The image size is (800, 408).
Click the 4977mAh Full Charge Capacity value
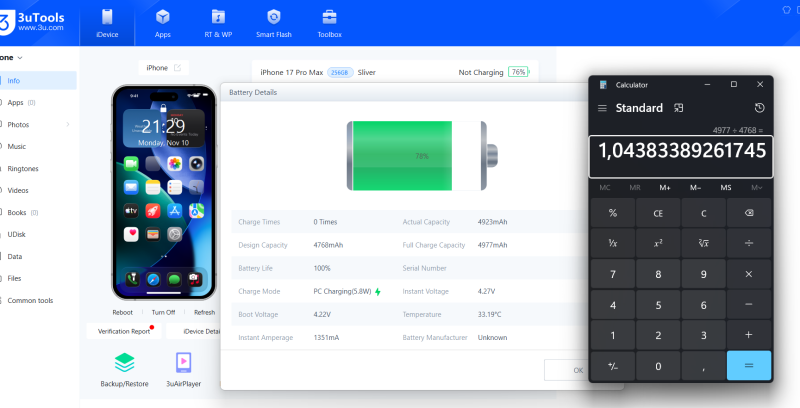click(x=492, y=245)
